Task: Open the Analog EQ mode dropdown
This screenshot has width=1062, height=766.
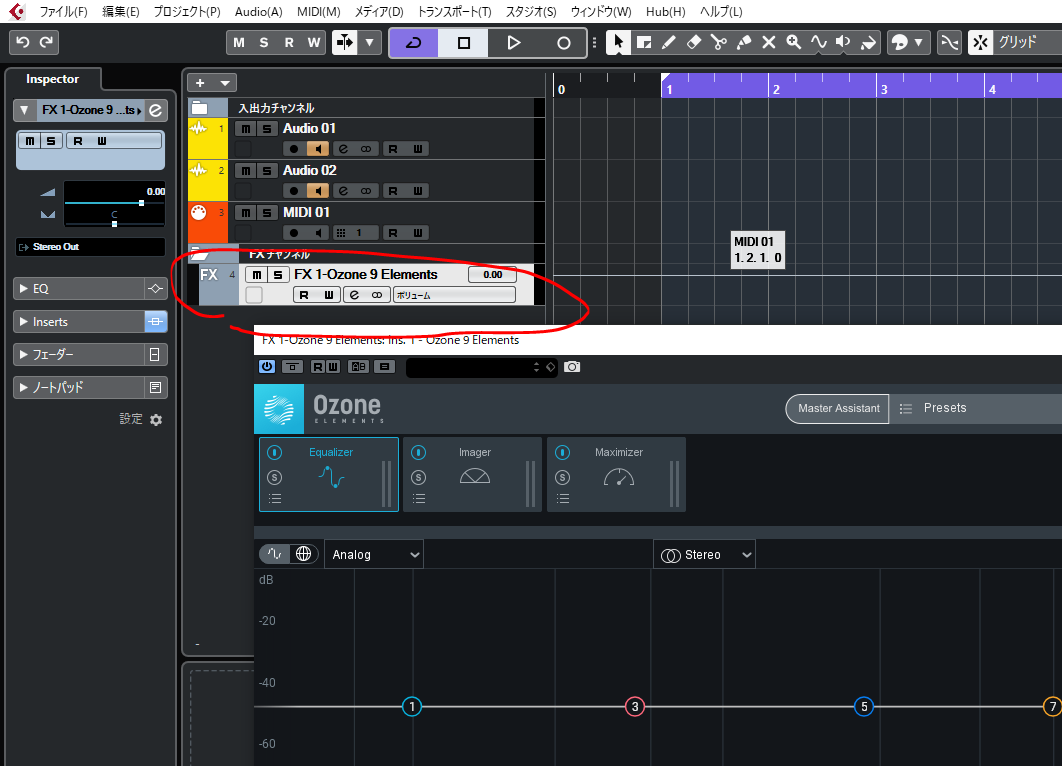Action: (x=374, y=555)
